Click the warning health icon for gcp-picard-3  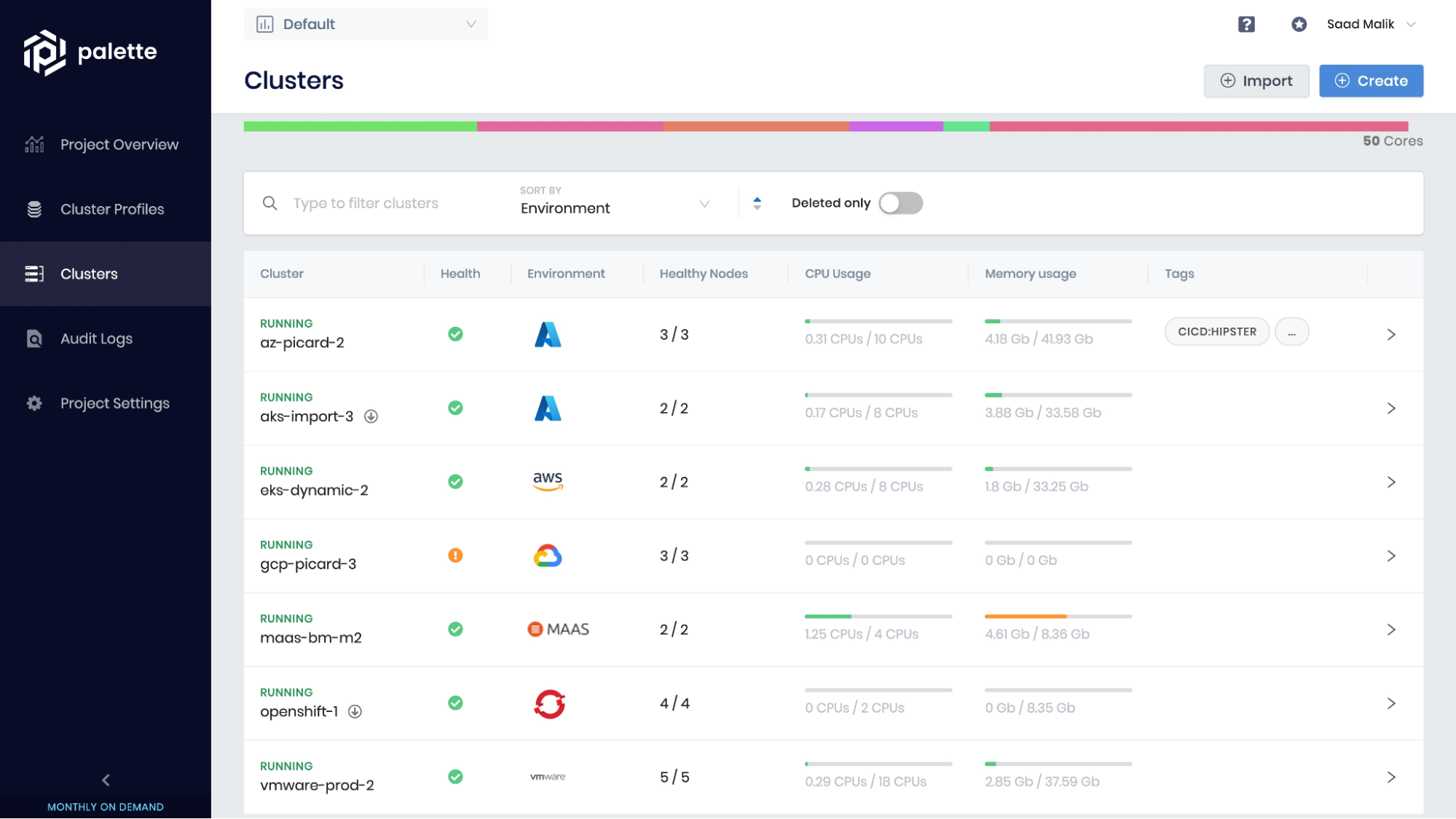(455, 555)
